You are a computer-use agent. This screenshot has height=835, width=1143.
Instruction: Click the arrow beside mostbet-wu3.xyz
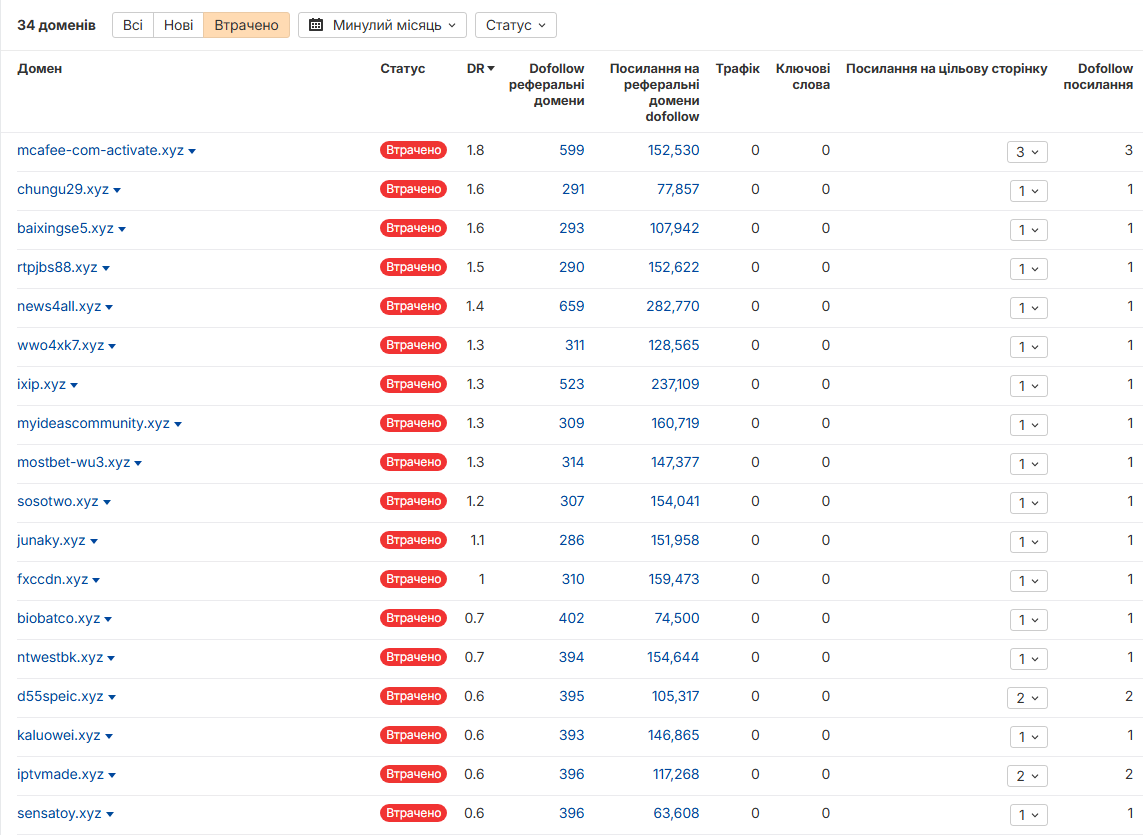click(138, 464)
